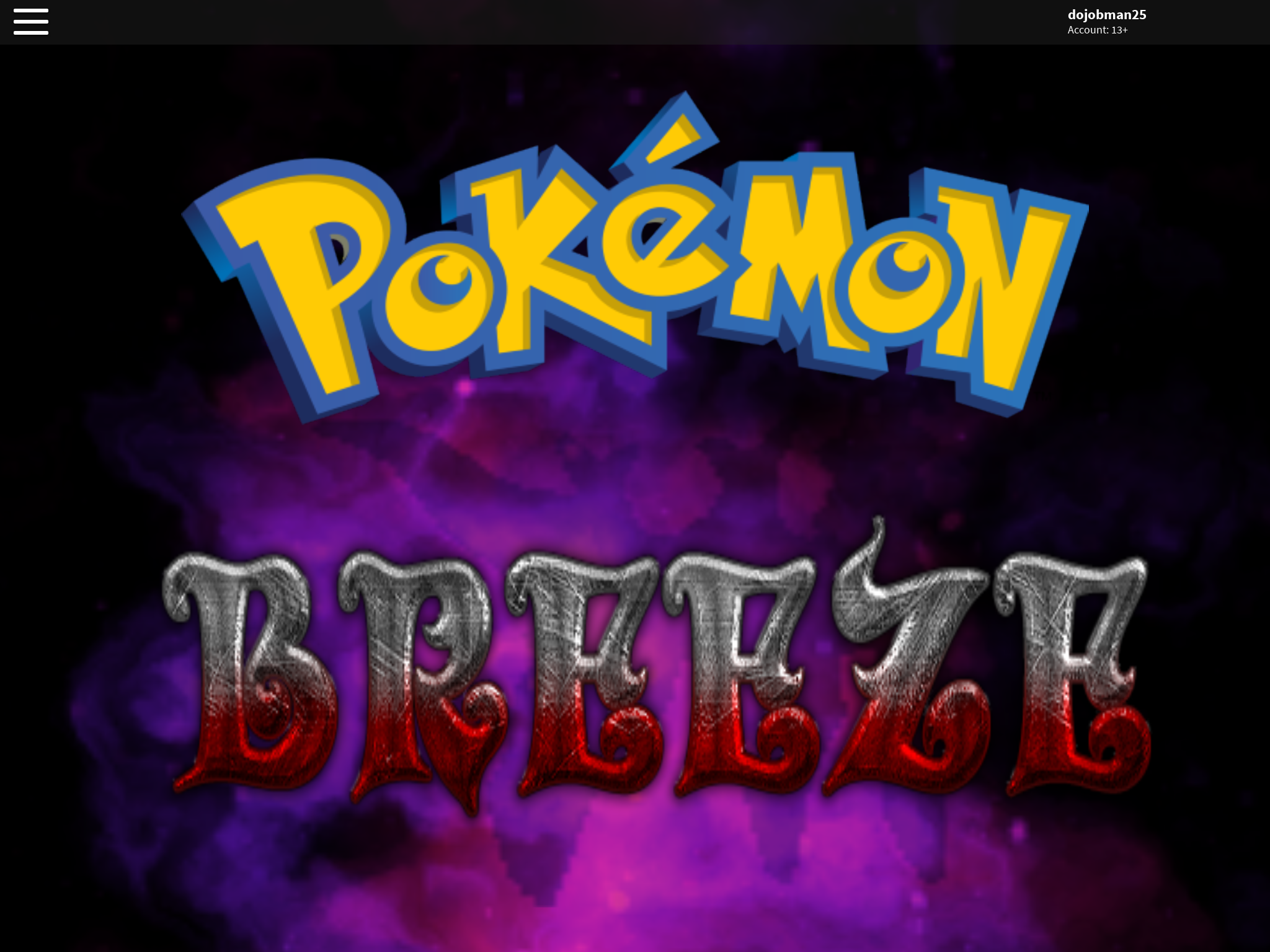Click the Account: 13+ label
This screenshot has height=952, width=1270.
[1097, 30]
